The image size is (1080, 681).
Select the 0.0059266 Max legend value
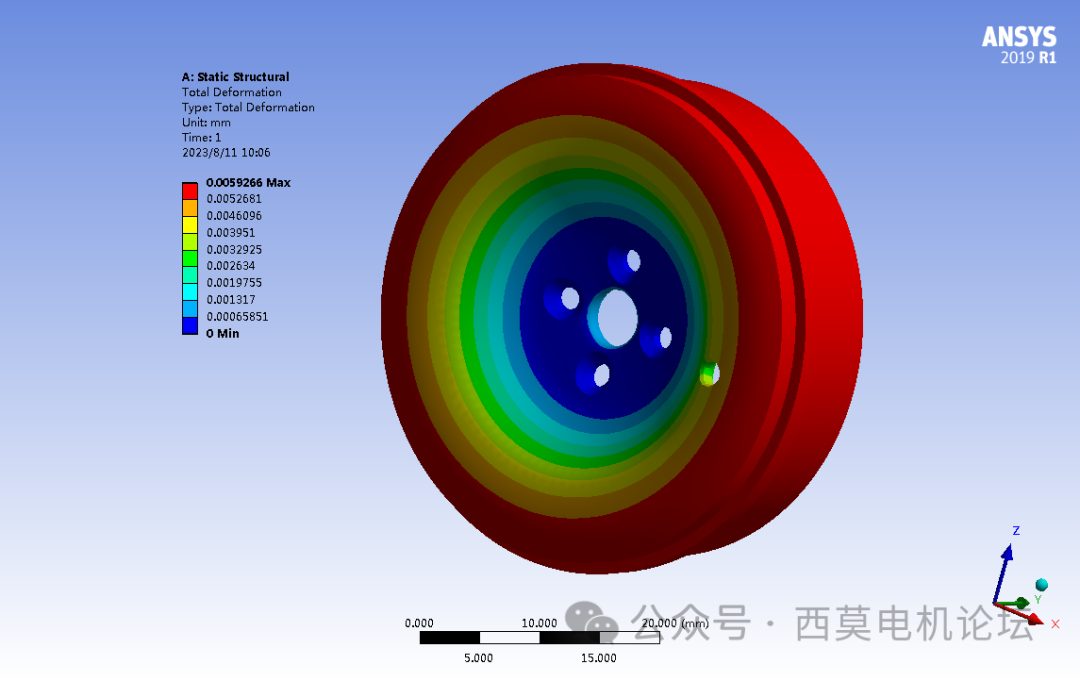point(249,182)
